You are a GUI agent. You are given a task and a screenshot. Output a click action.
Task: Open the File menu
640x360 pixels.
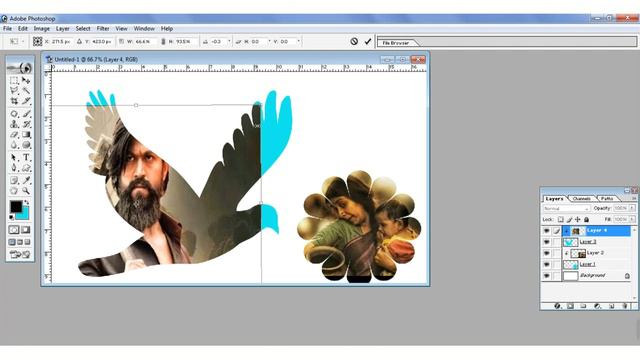[x=7, y=29]
